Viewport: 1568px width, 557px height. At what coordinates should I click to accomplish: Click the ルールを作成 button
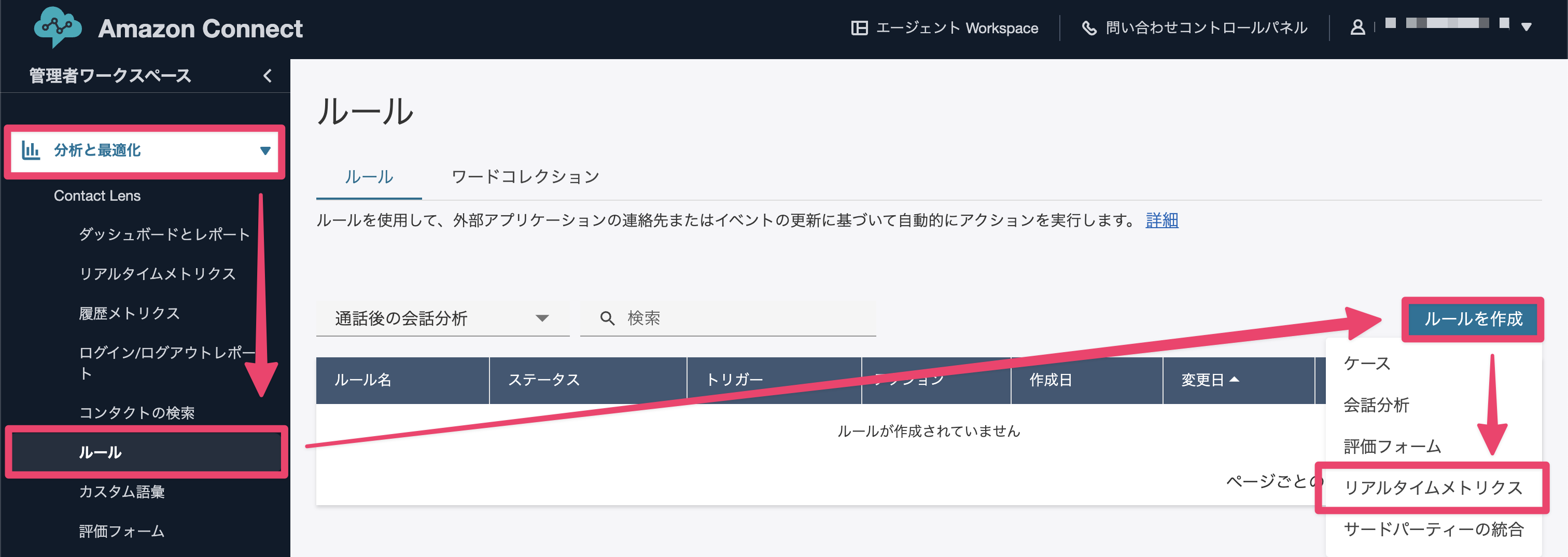pos(1473,319)
